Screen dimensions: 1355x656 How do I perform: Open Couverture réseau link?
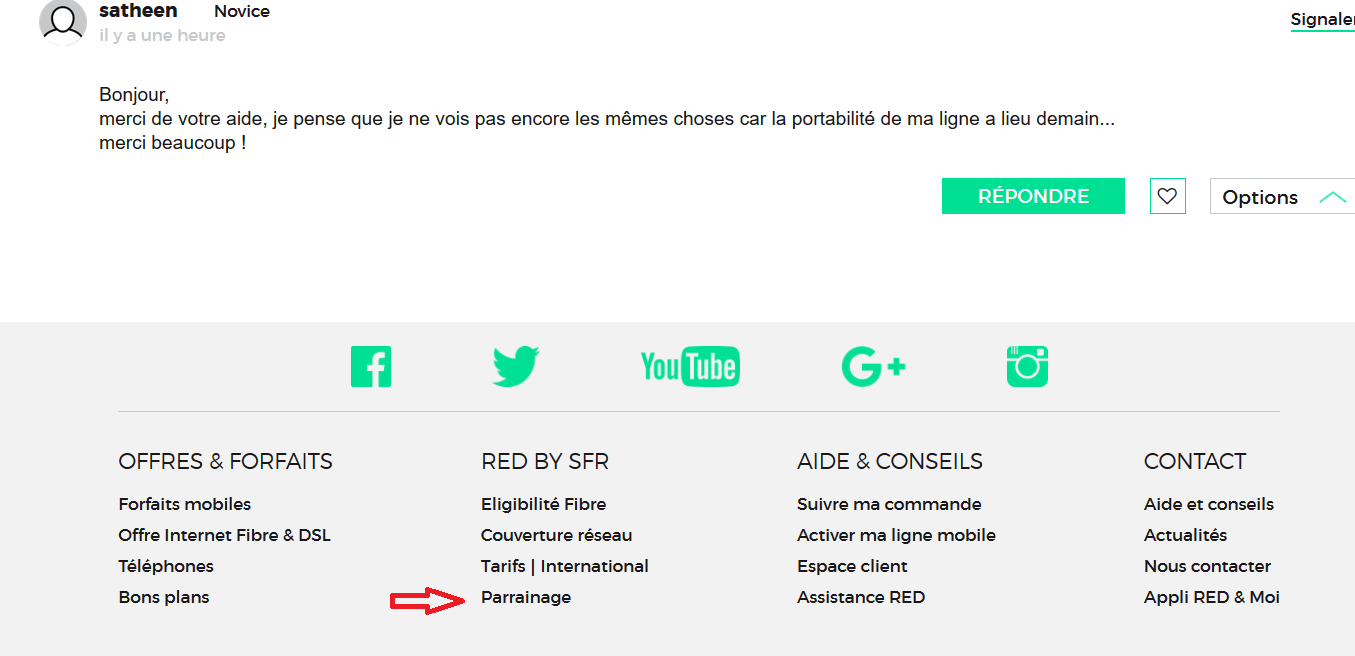tap(557, 535)
